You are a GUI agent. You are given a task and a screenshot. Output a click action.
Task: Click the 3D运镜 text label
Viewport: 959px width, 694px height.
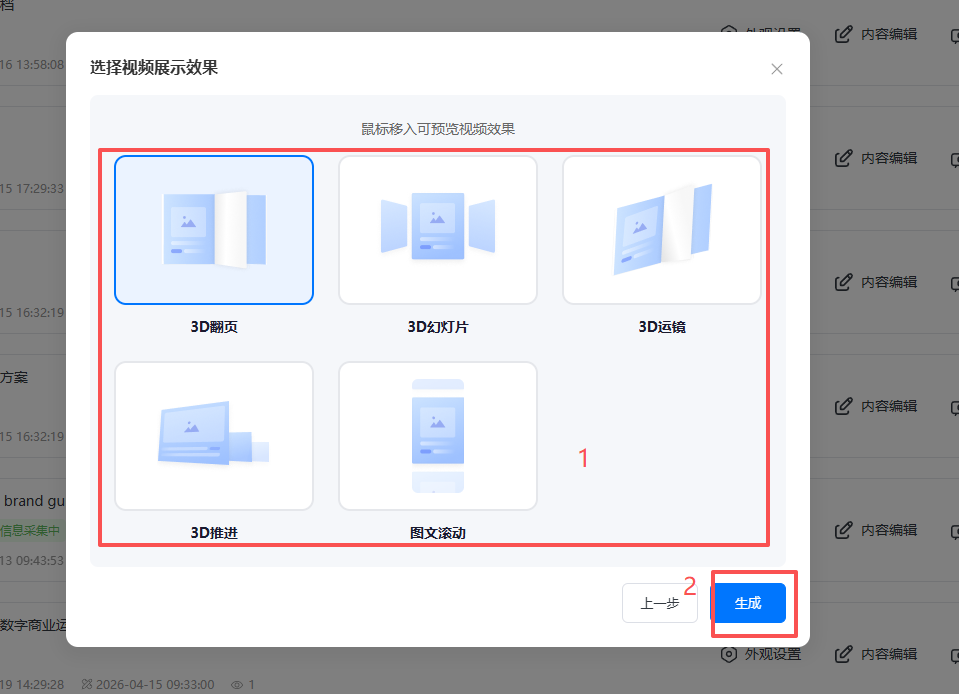click(662, 327)
